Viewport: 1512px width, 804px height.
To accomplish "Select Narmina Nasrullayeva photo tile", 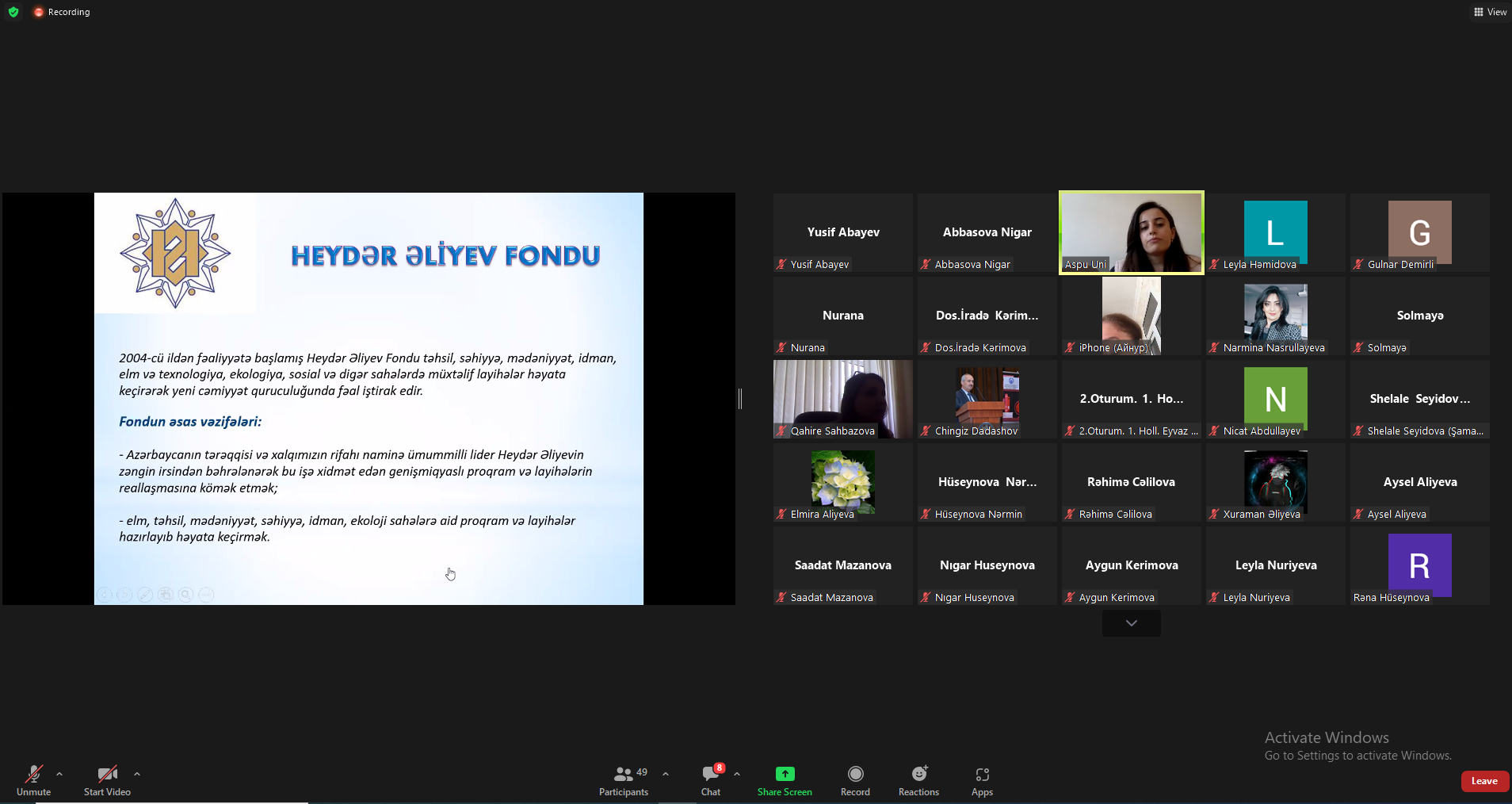I will 1275,316.
